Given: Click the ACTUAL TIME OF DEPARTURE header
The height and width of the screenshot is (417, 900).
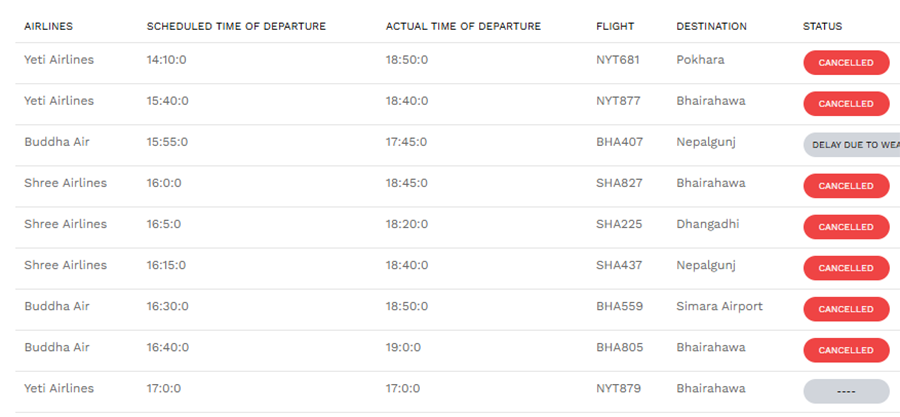Looking at the screenshot, I should (x=463, y=26).
